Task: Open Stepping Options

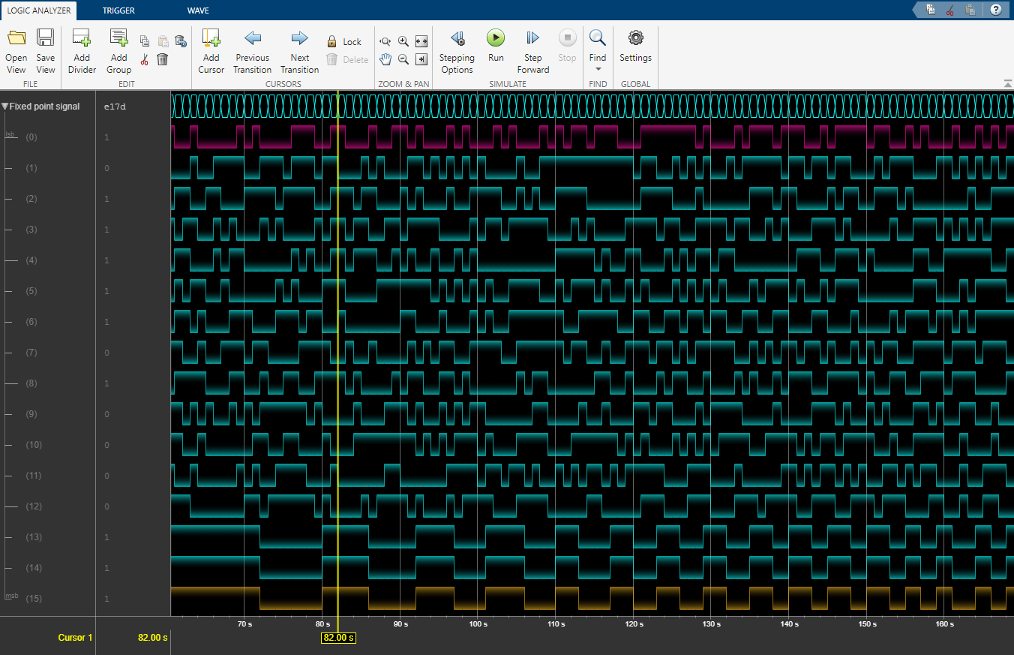Action: tap(456, 50)
